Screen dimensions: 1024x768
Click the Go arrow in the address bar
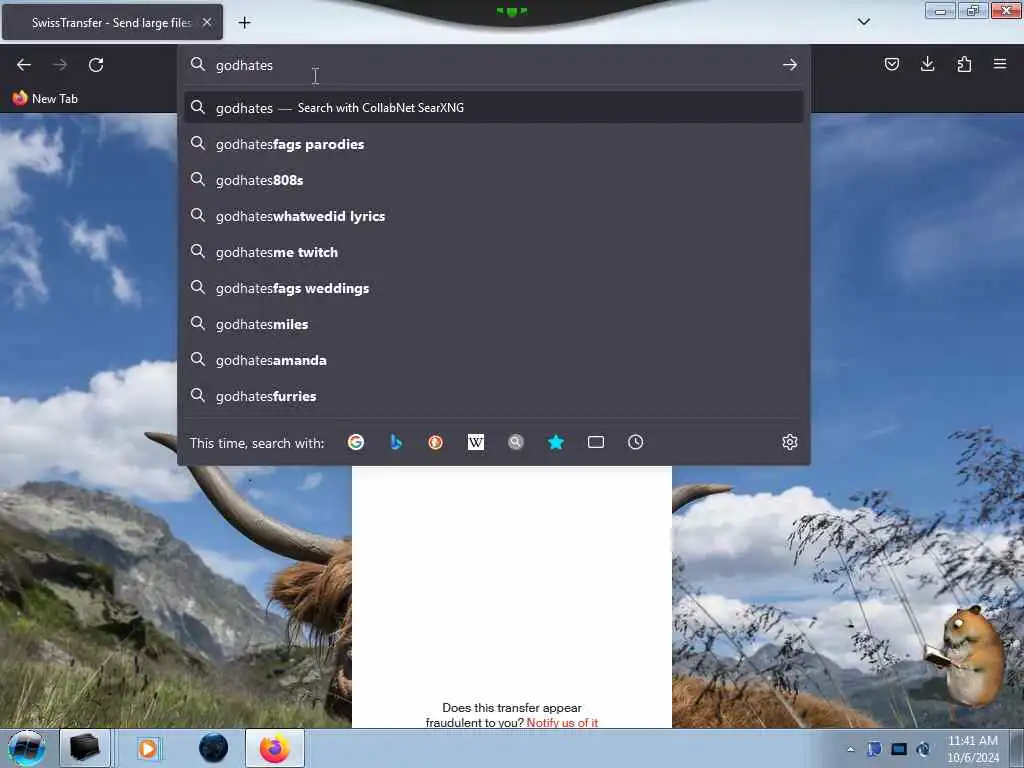tap(790, 65)
